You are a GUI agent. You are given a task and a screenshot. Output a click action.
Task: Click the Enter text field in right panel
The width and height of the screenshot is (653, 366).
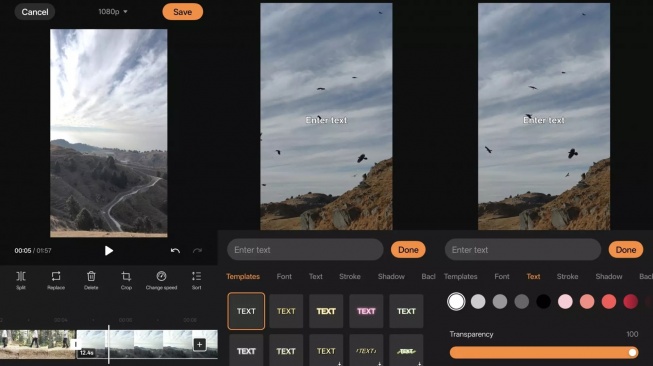pyautogui.click(x=523, y=250)
